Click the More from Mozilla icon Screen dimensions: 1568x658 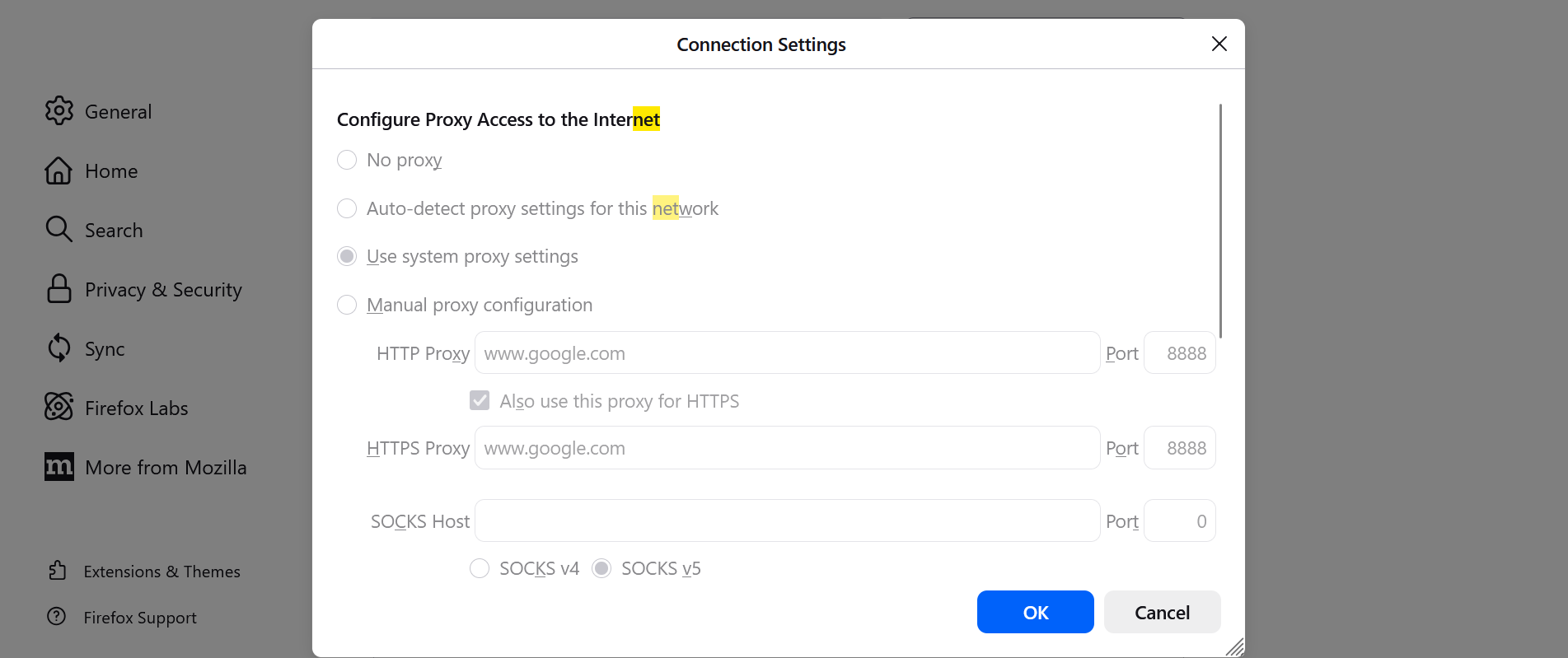click(x=59, y=467)
